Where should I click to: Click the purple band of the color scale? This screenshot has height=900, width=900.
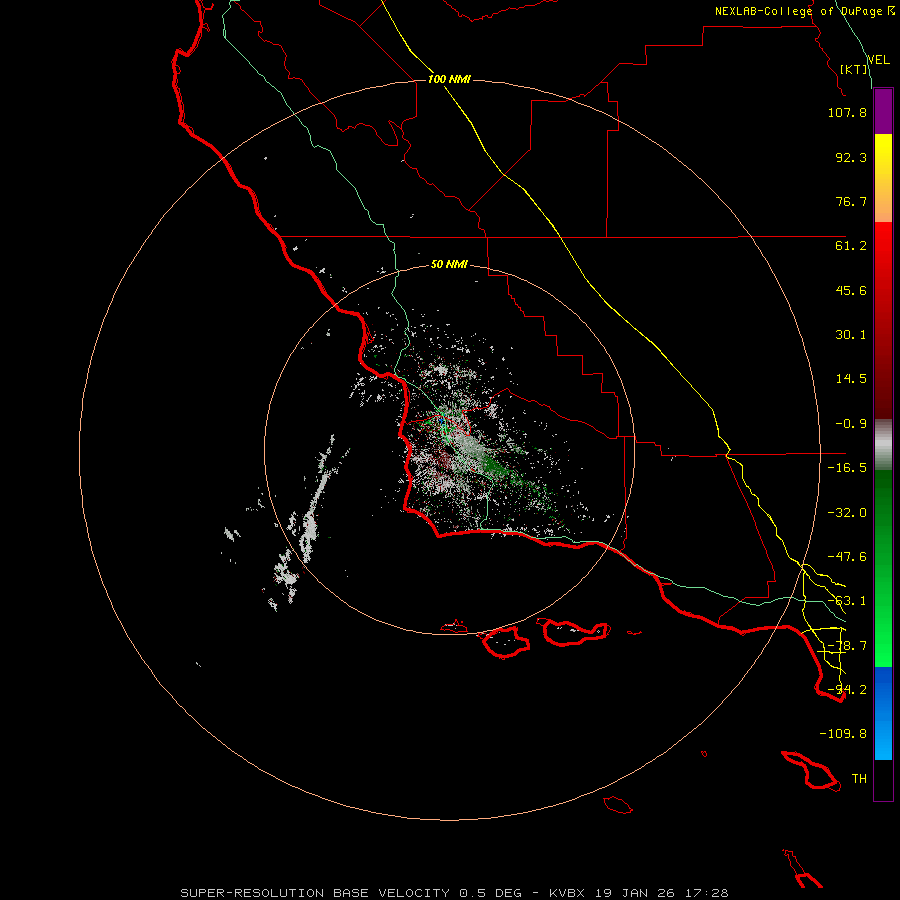pos(883,112)
